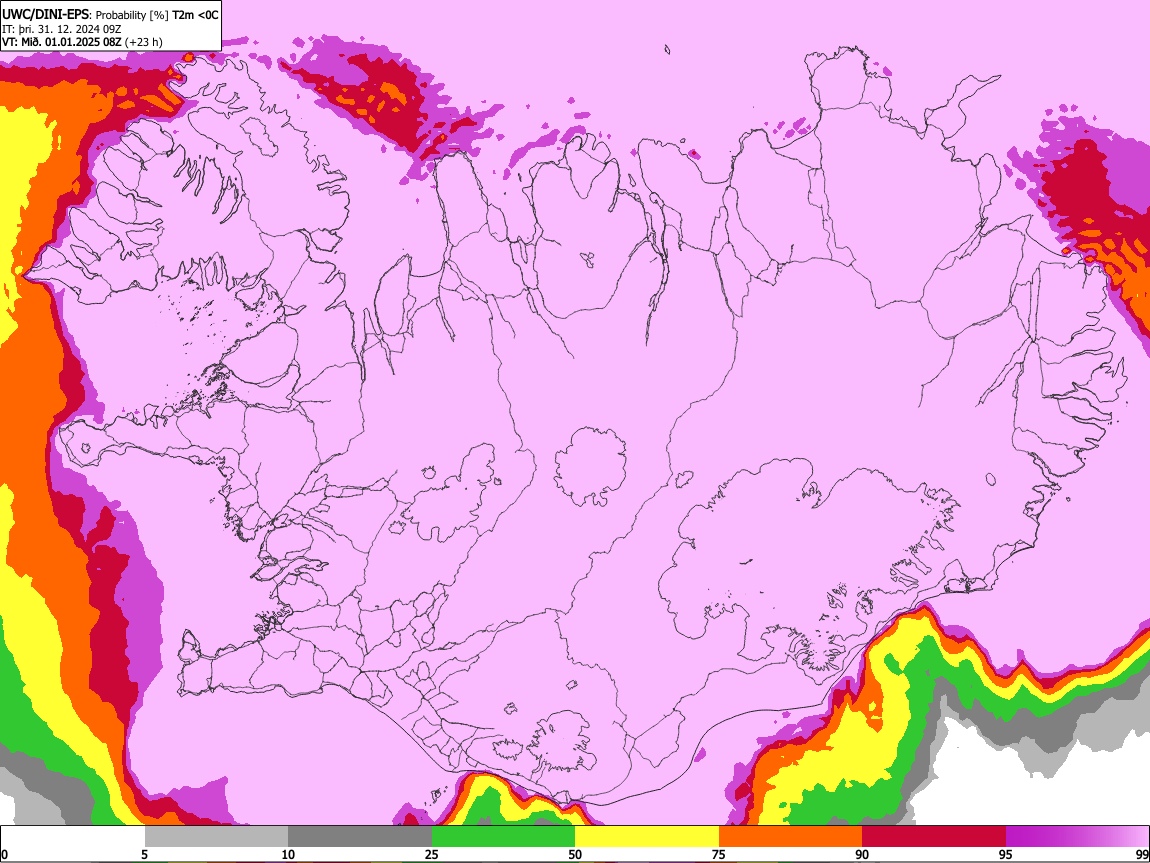The image size is (1150, 863).
Task: Click the 5–10% light gray legend swatch
Action: click(x=216, y=836)
